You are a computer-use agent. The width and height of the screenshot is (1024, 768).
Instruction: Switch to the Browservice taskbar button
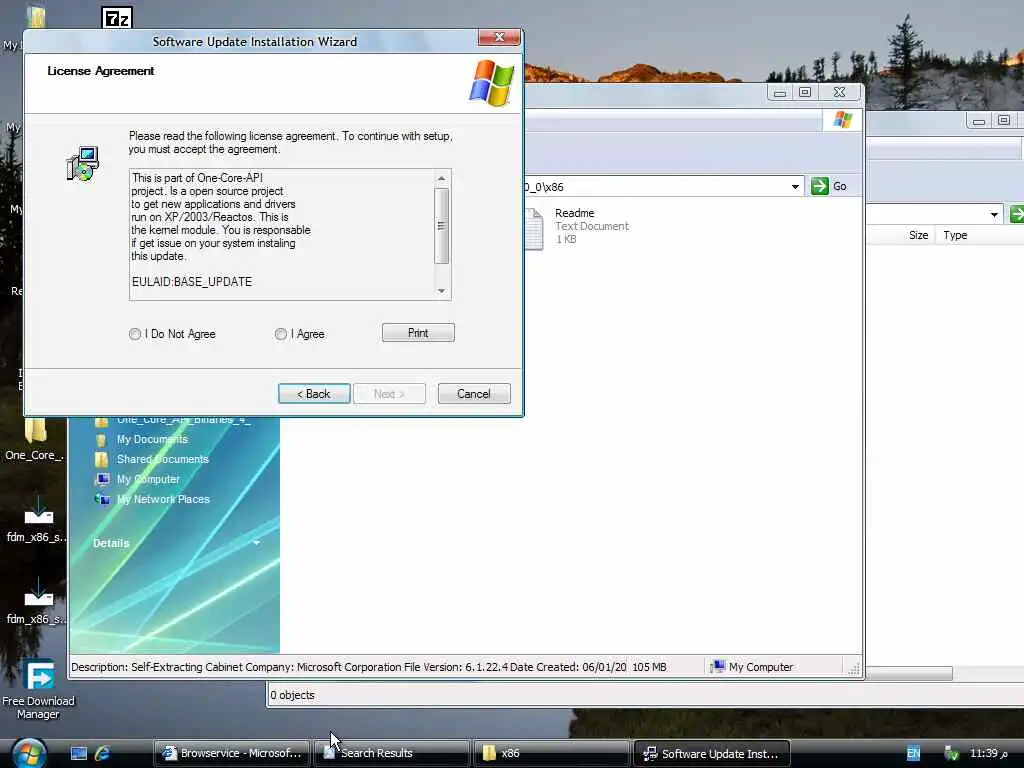click(232, 753)
